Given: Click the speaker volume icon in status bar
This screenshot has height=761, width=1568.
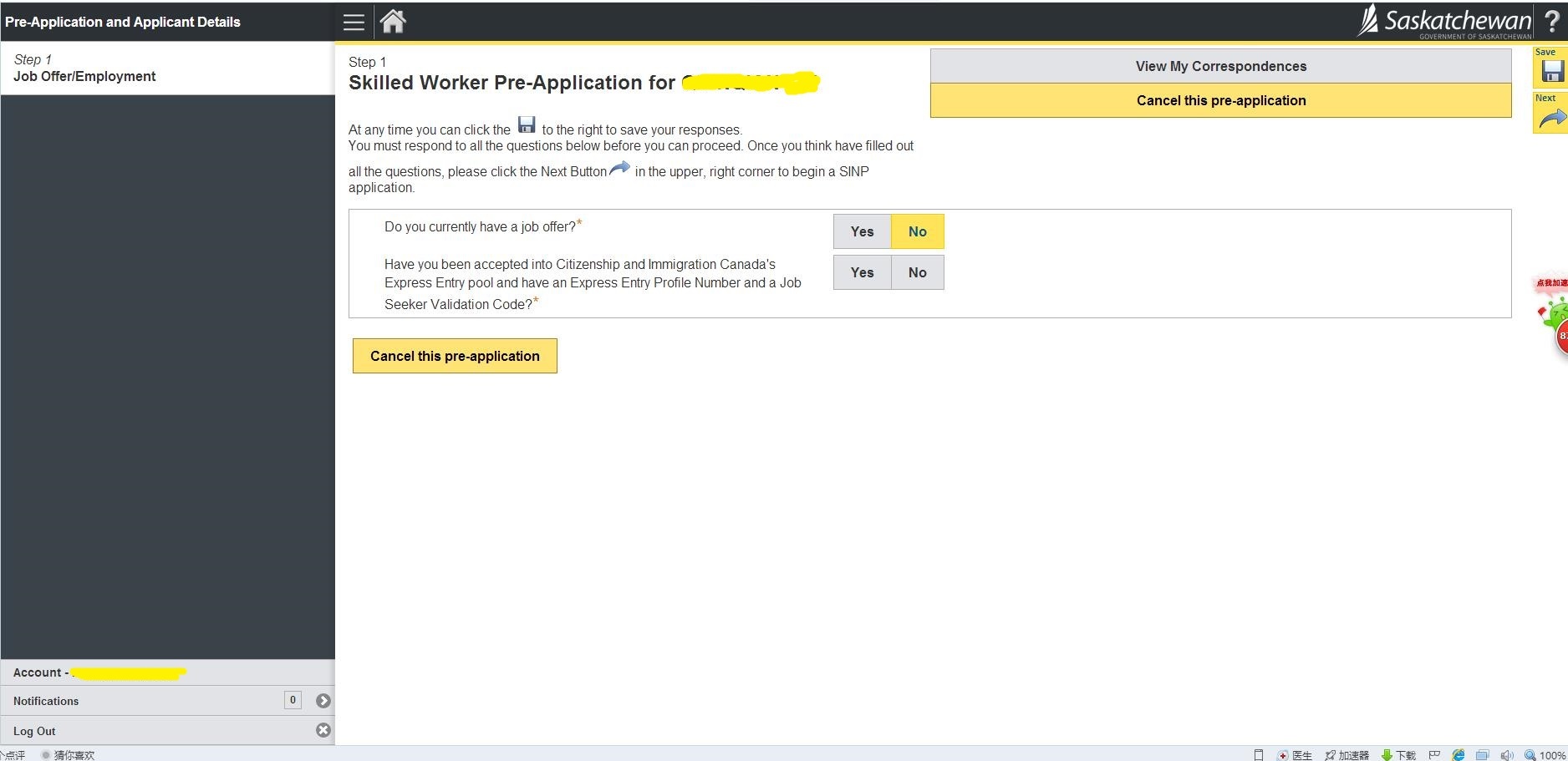Looking at the screenshot, I should point(1506,754).
